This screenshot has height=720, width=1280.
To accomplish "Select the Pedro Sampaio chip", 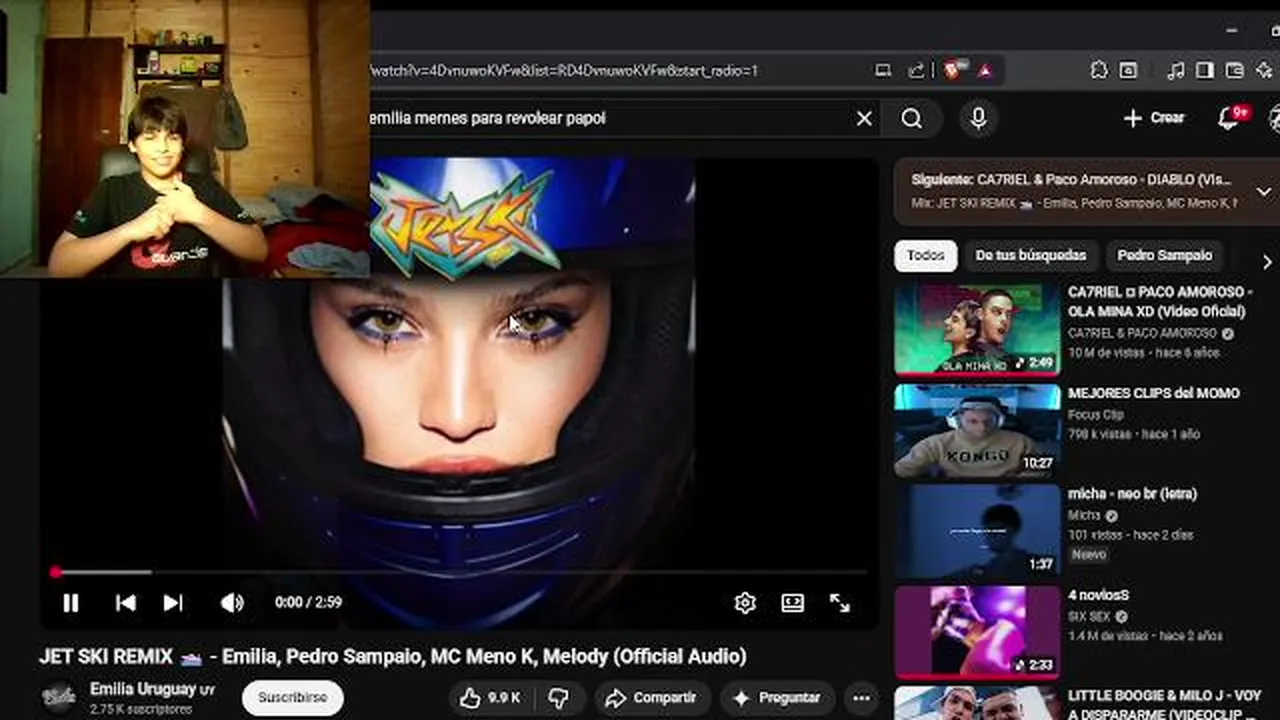I will pyautogui.click(x=1164, y=256).
